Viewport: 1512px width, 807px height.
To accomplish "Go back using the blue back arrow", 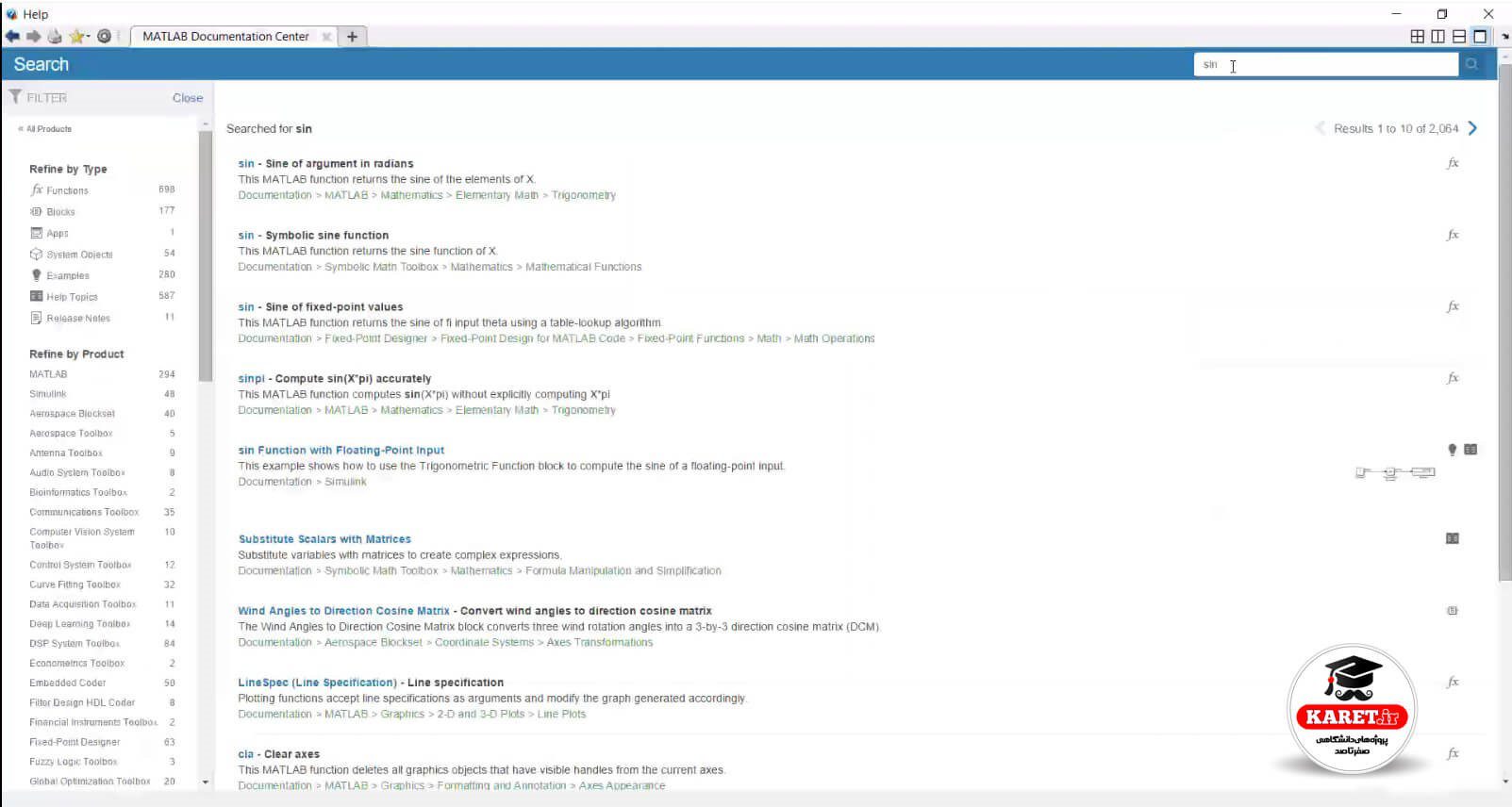I will click(12, 36).
